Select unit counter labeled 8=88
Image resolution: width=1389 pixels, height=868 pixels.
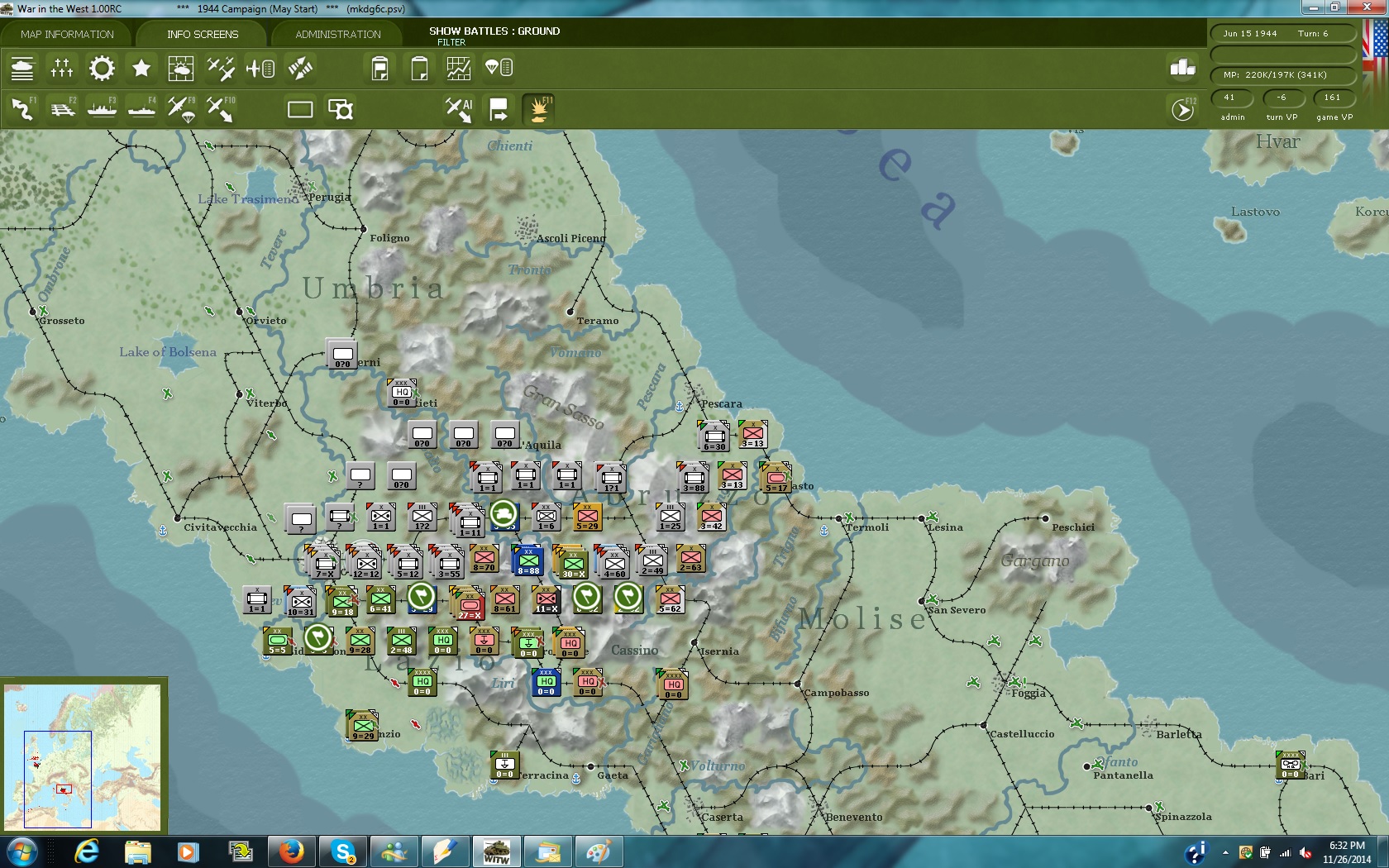(528, 560)
